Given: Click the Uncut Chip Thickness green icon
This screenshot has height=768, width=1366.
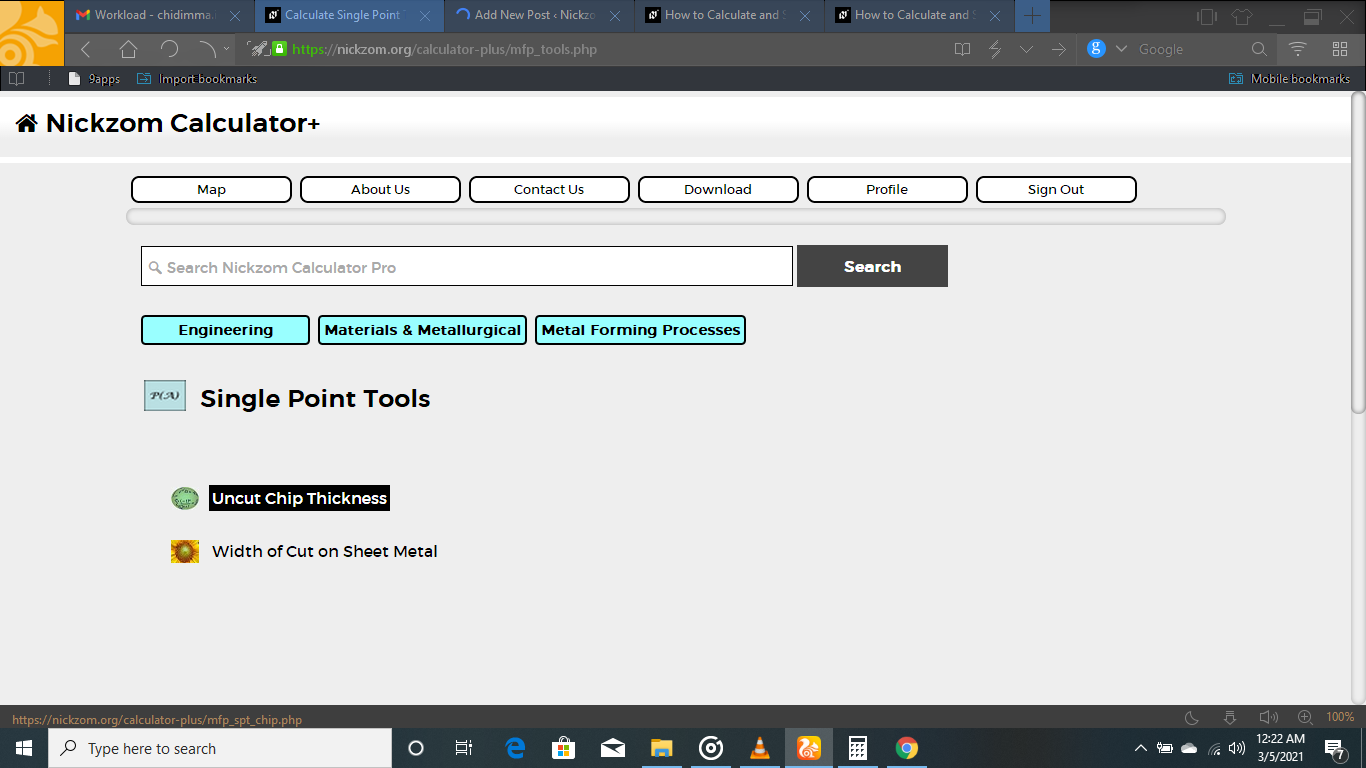Looking at the screenshot, I should [185, 498].
